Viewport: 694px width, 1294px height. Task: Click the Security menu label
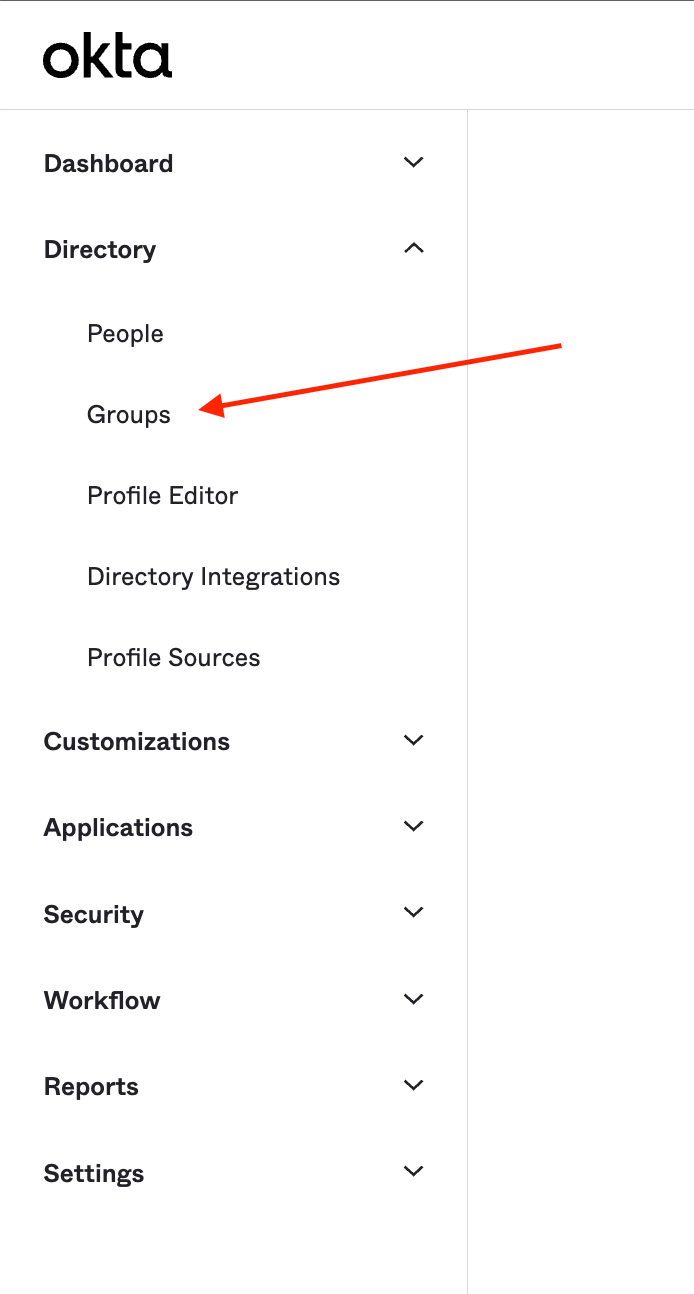point(94,915)
